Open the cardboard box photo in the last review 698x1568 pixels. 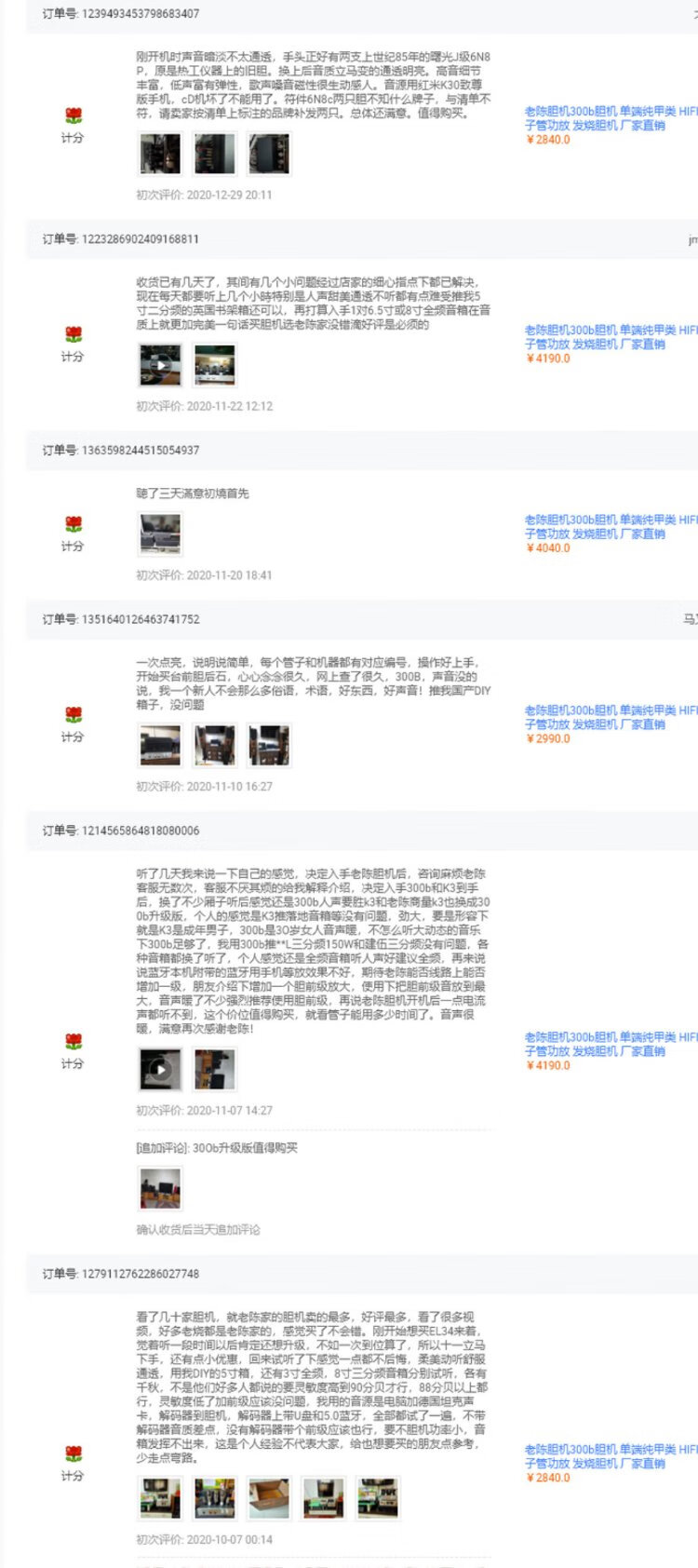coord(269,1498)
